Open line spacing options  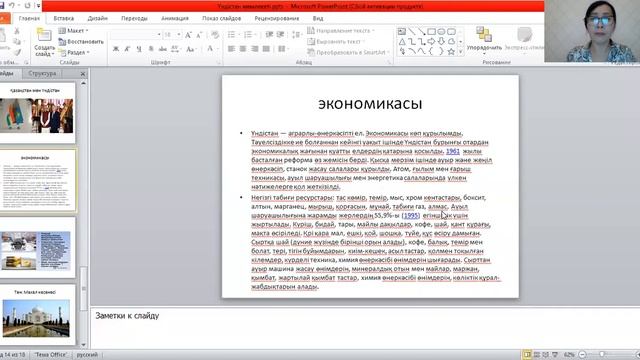point(297,35)
